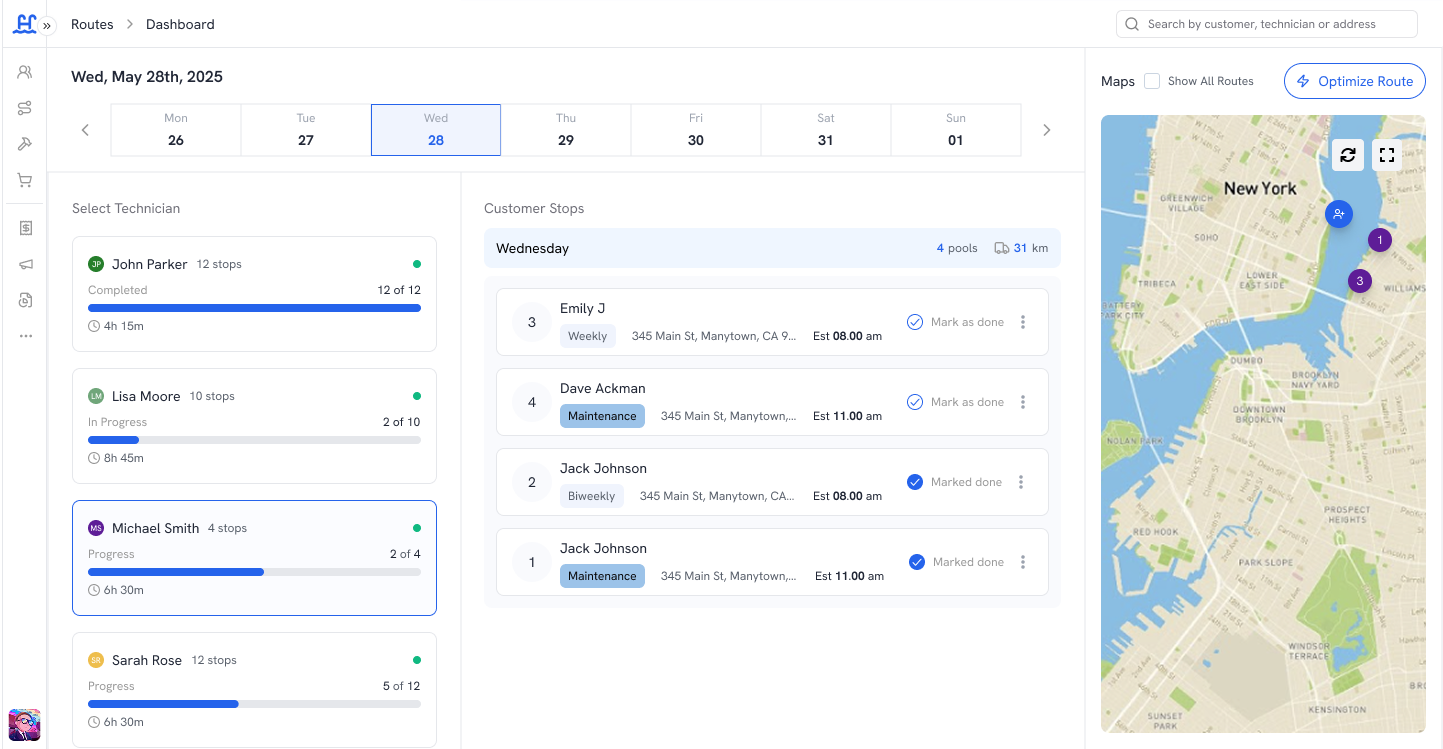Open the report clock sidebar icon

point(25,300)
